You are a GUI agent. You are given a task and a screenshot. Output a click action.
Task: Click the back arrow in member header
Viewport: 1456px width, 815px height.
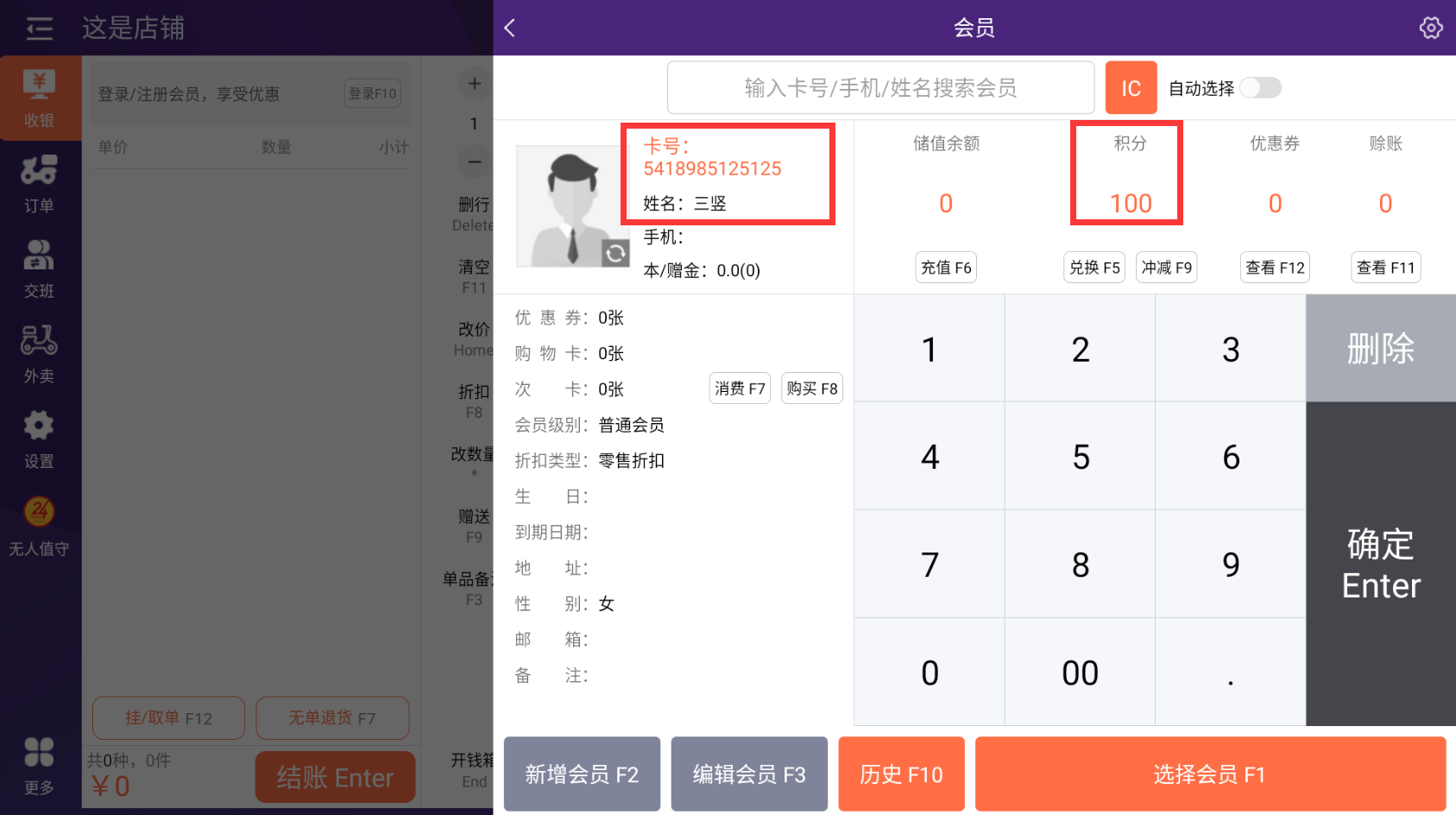[x=510, y=28]
